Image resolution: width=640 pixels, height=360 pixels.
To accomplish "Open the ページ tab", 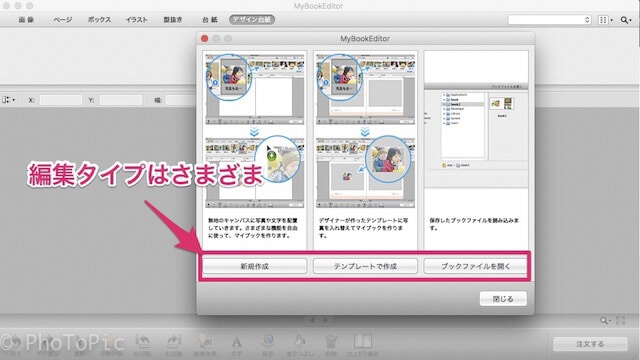I will [62, 20].
